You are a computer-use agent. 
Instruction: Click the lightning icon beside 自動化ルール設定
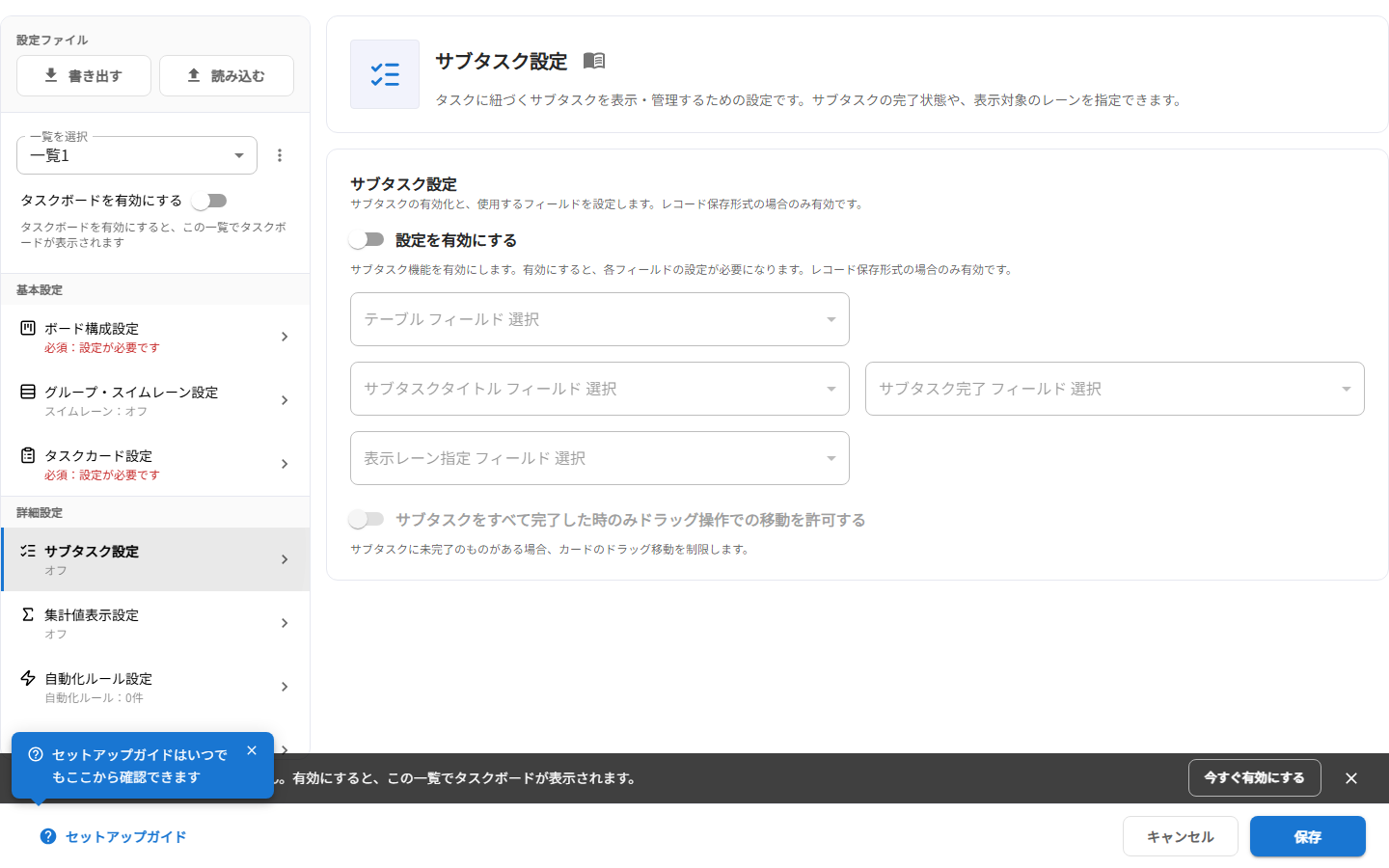(x=28, y=678)
